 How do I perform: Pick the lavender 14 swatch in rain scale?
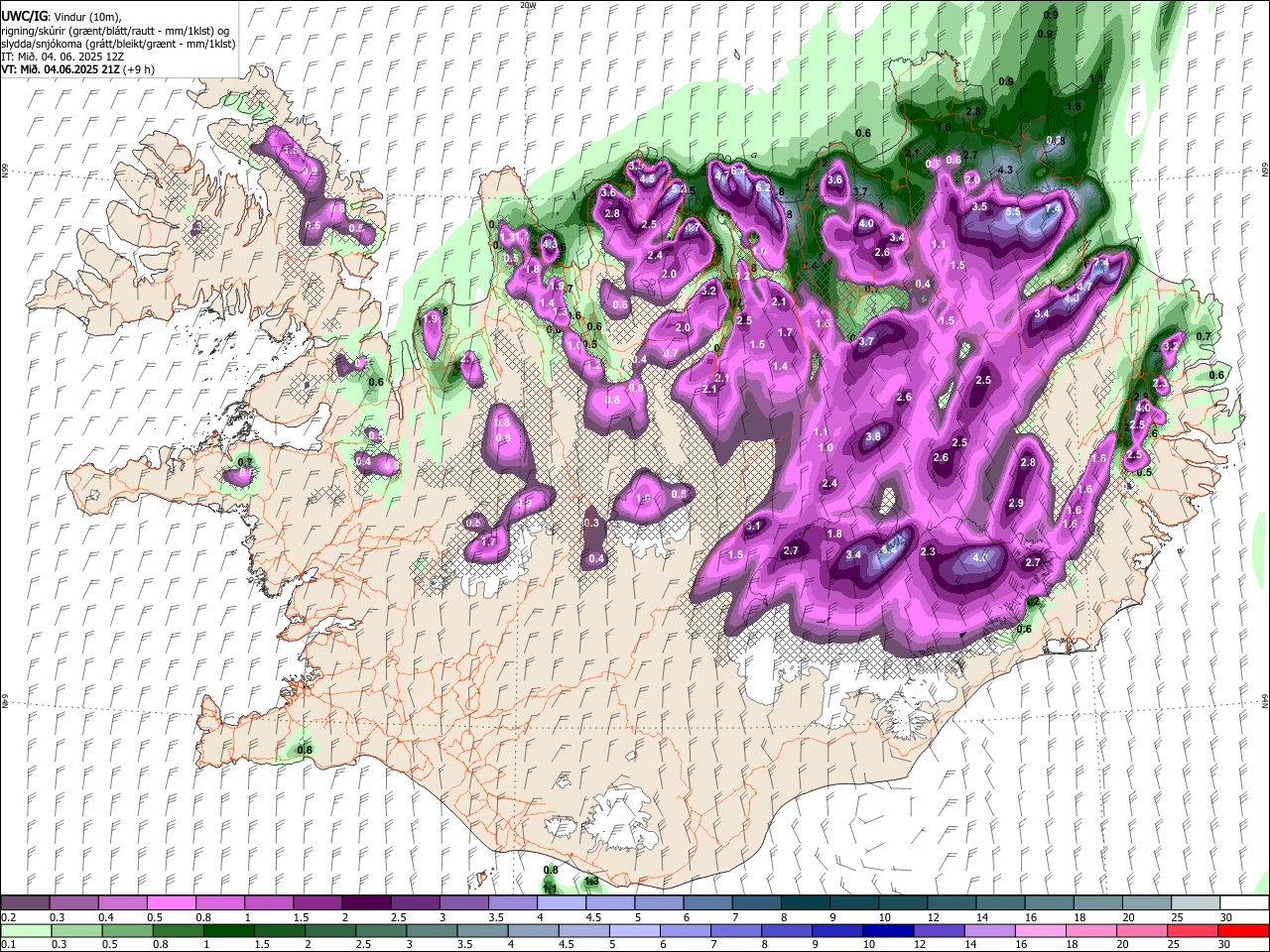click(x=989, y=931)
